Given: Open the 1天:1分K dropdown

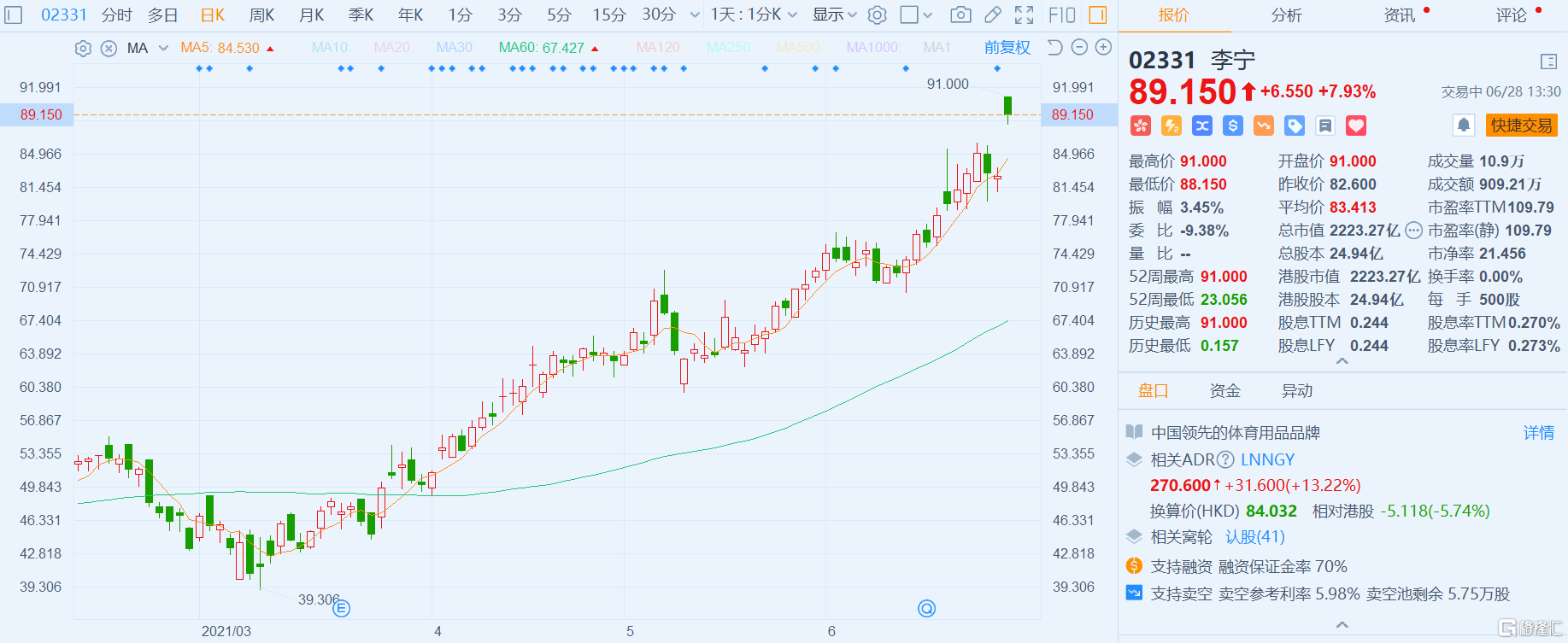Looking at the screenshot, I should pos(755,15).
